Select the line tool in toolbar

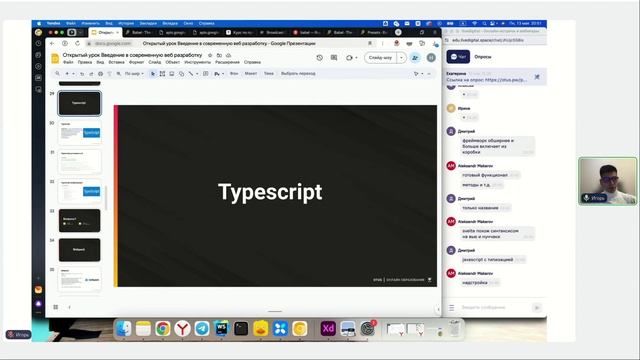point(191,74)
